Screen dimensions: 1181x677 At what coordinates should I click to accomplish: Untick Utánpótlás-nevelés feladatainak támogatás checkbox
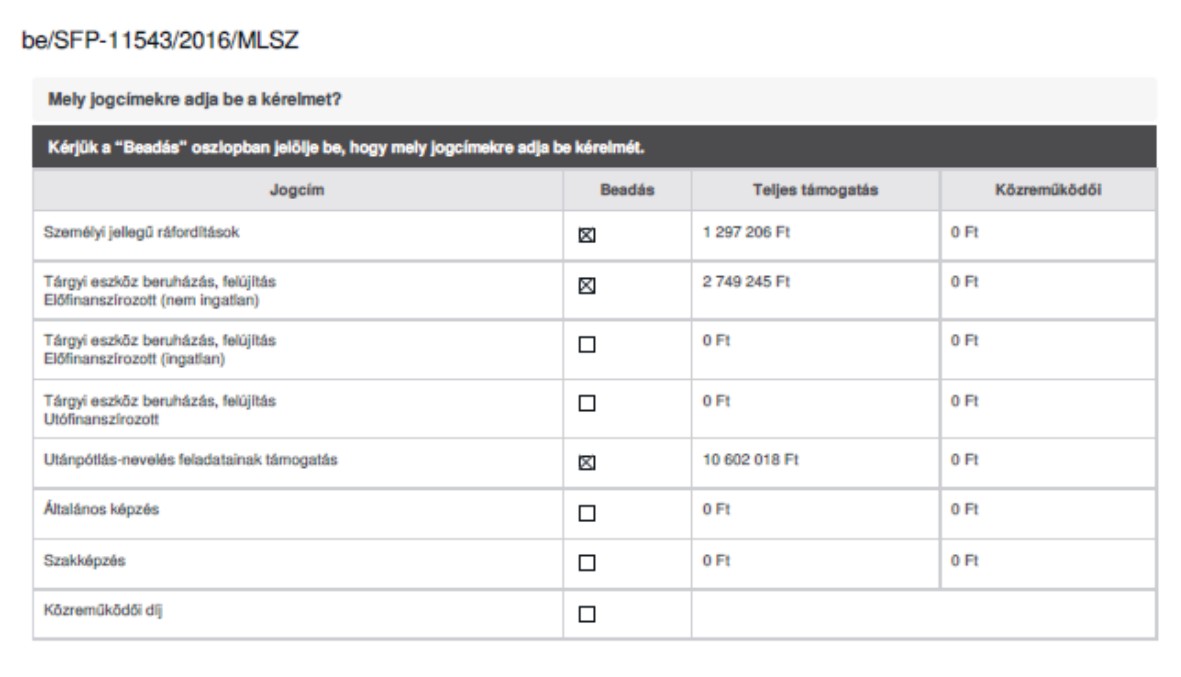tap(587, 462)
